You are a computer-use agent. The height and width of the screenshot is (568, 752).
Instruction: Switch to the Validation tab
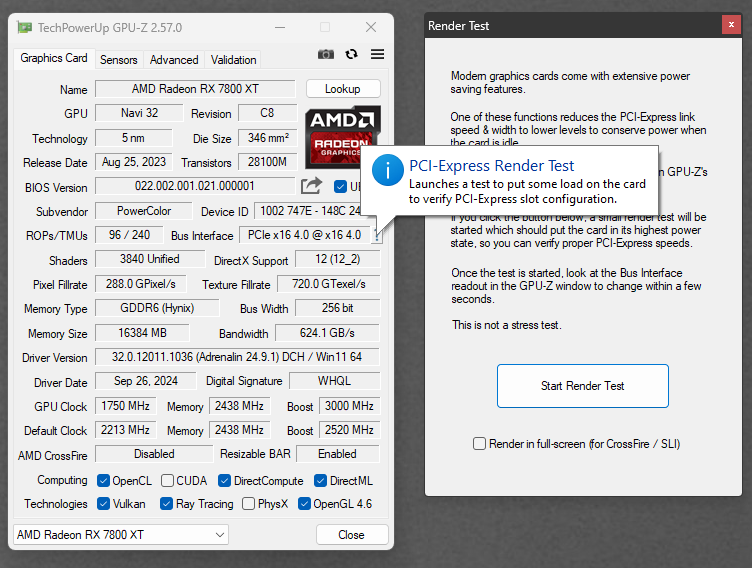[234, 60]
